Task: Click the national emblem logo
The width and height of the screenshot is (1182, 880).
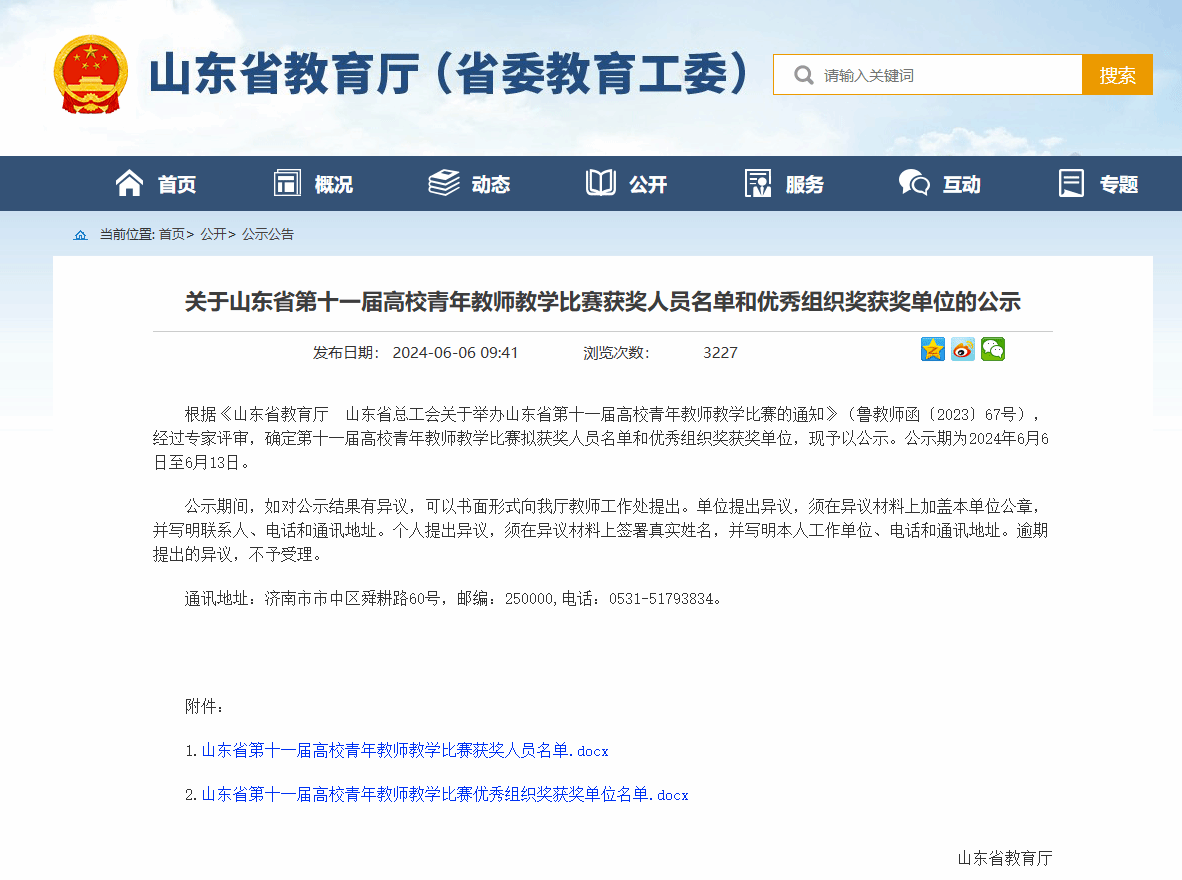Action: click(x=90, y=74)
